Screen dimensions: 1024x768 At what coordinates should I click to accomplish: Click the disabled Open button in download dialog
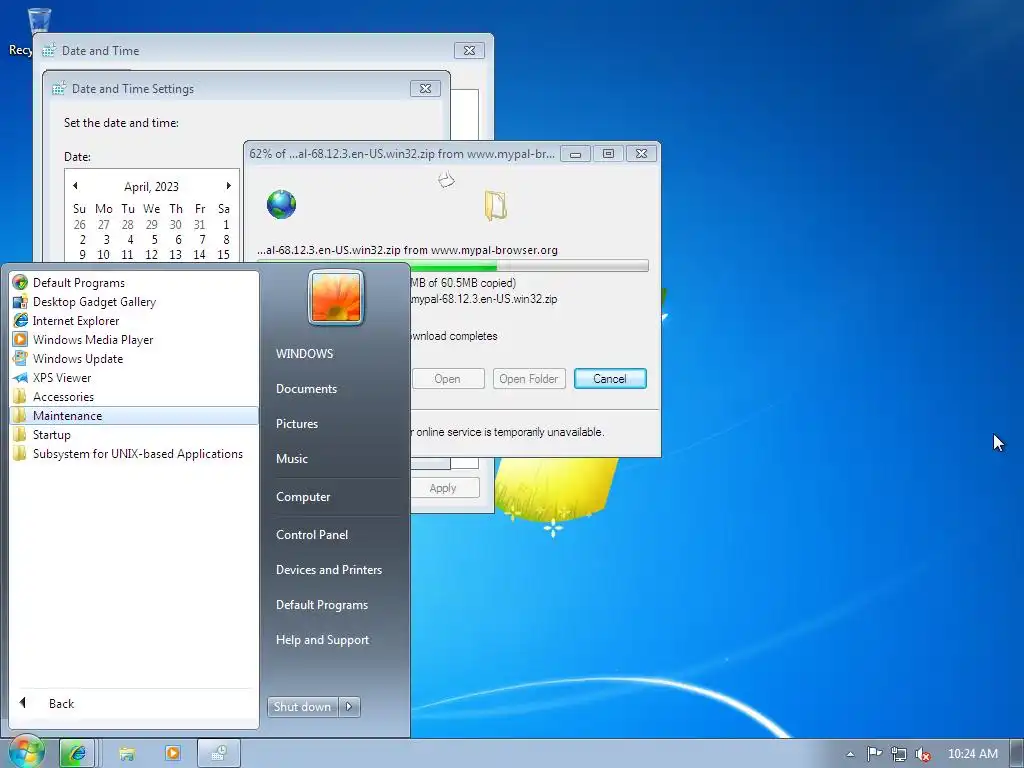pos(447,379)
